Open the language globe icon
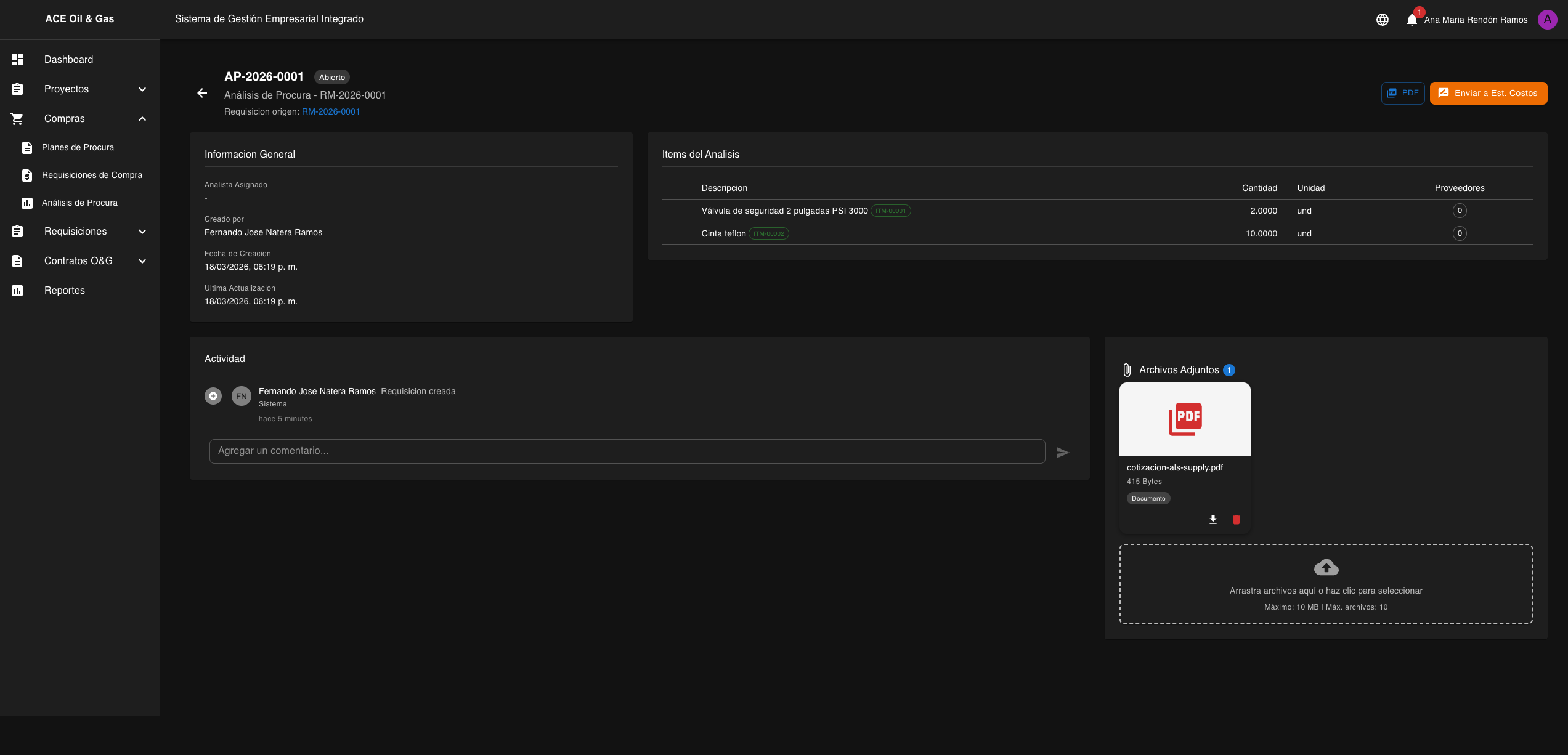1568x755 pixels. 1382,20
